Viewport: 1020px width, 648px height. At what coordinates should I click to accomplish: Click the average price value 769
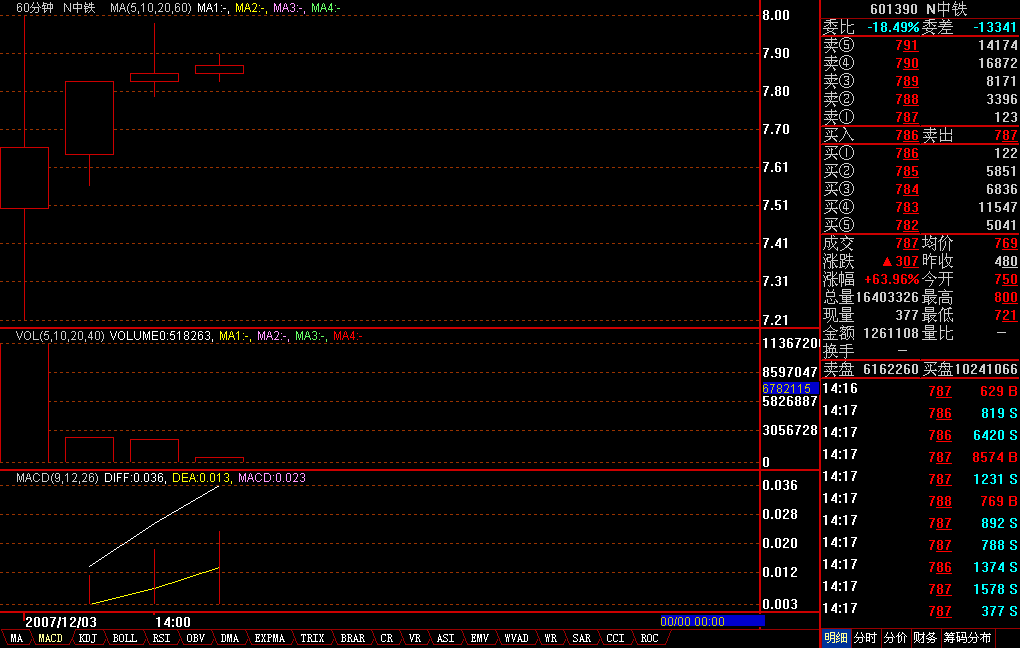click(x=1005, y=244)
